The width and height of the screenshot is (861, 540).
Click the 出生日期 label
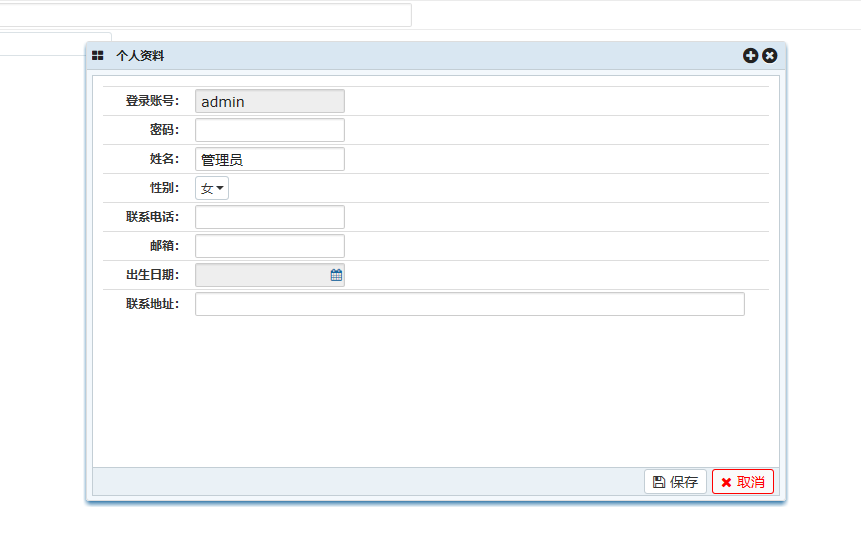pyautogui.click(x=152, y=275)
